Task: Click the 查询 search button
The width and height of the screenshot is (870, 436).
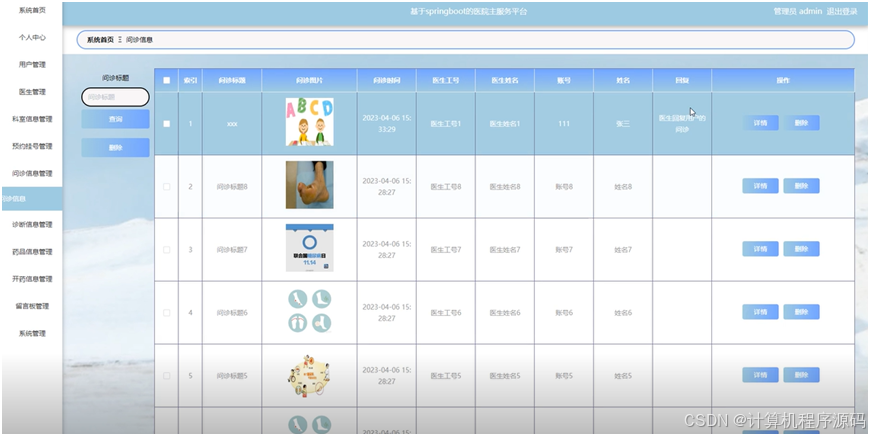Action: (115, 119)
